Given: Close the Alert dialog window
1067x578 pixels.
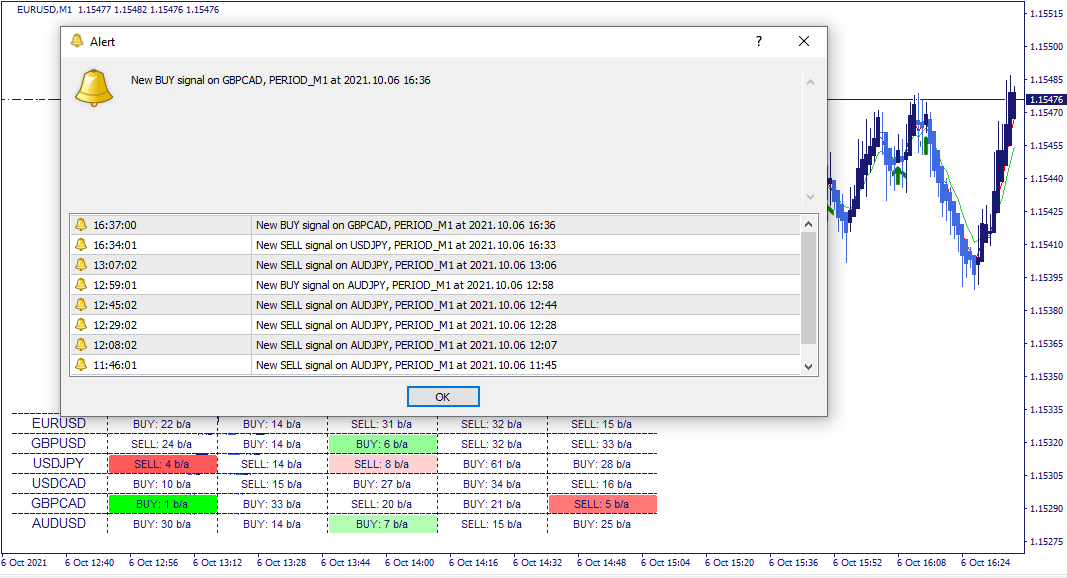Looking at the screenshot, I should pos(804,41).
